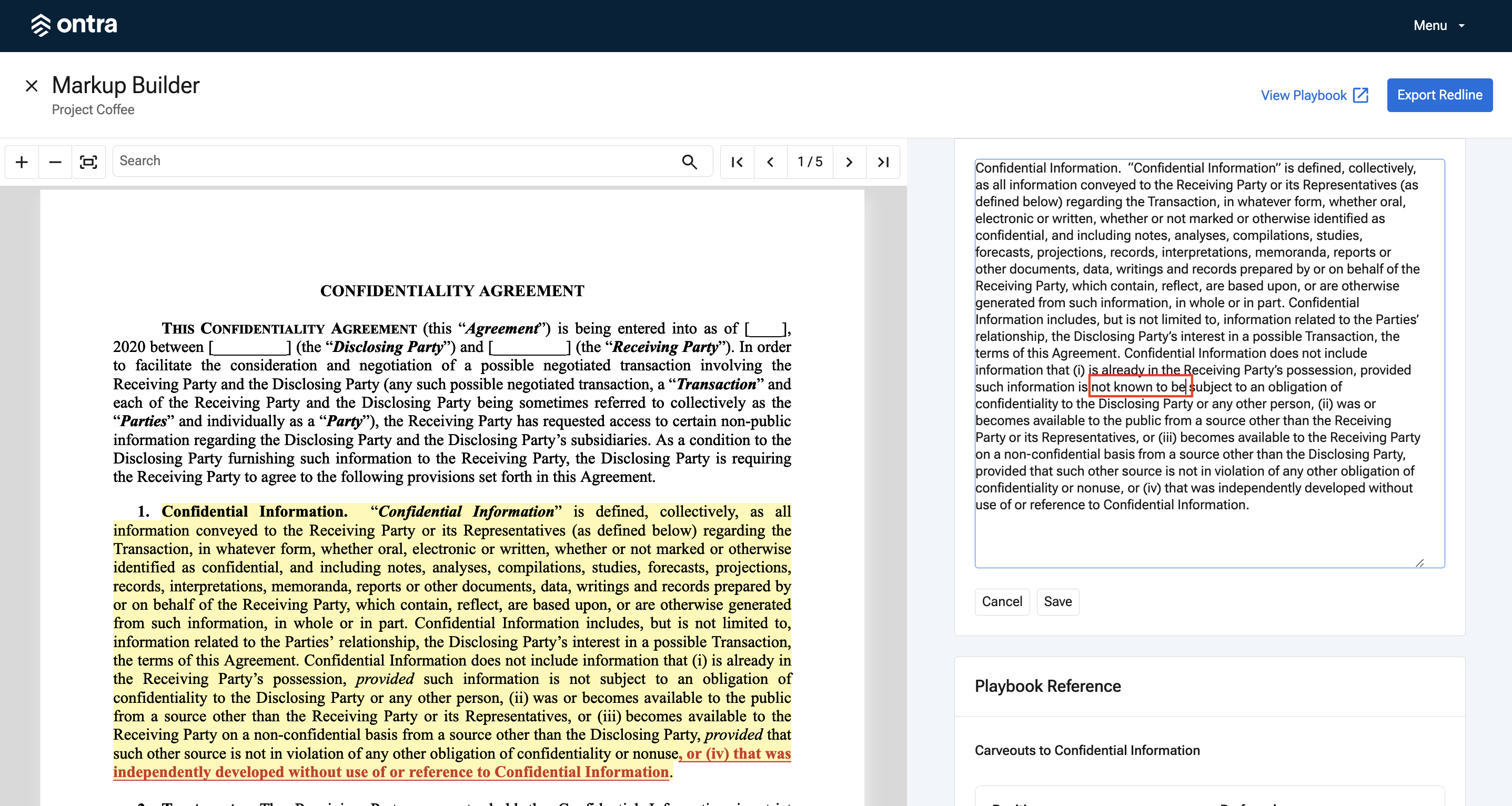
Task: Save the edited clause text
Action: (1057, 602)
